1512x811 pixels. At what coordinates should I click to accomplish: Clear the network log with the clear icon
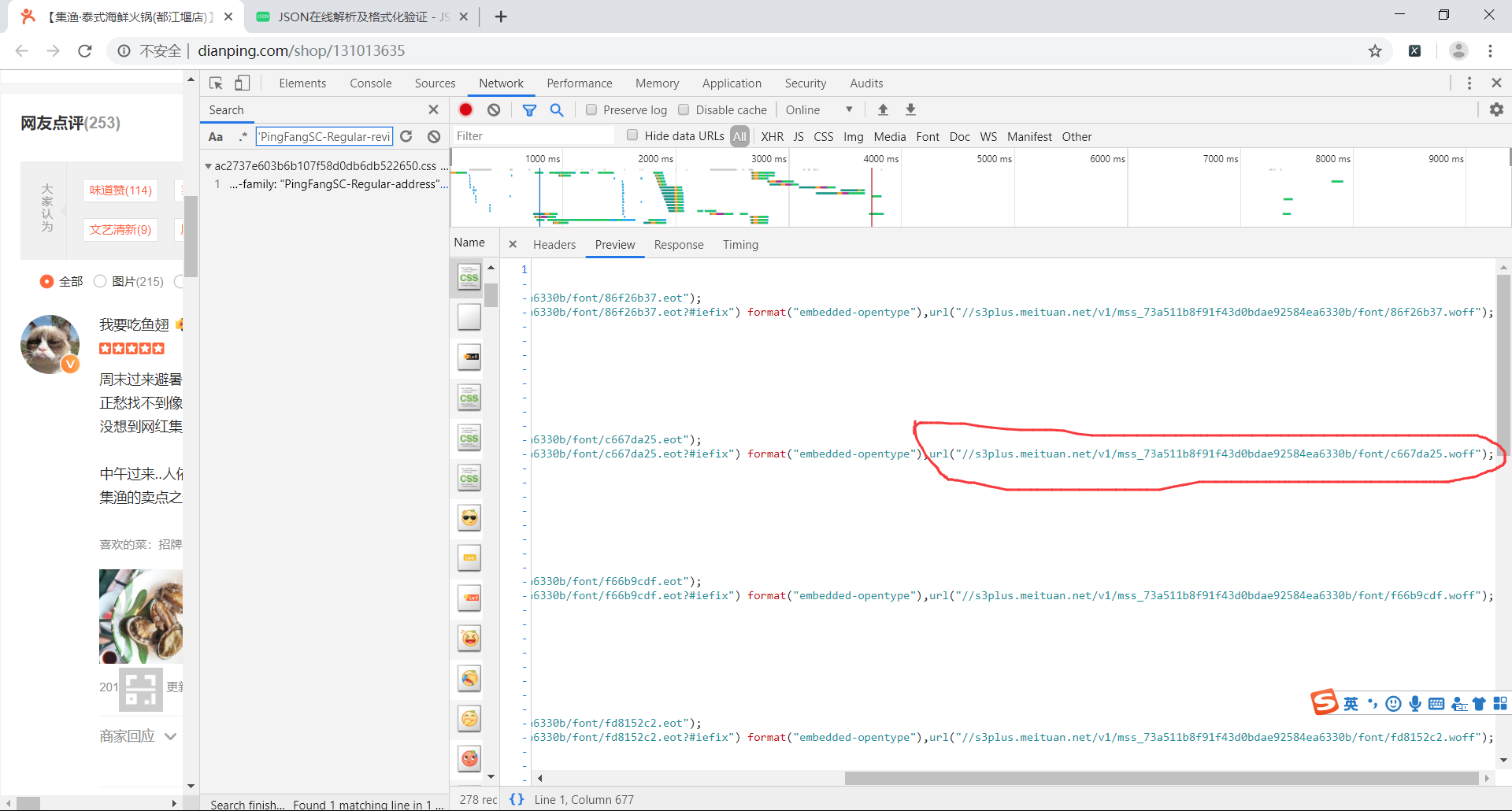pos(494,110)
